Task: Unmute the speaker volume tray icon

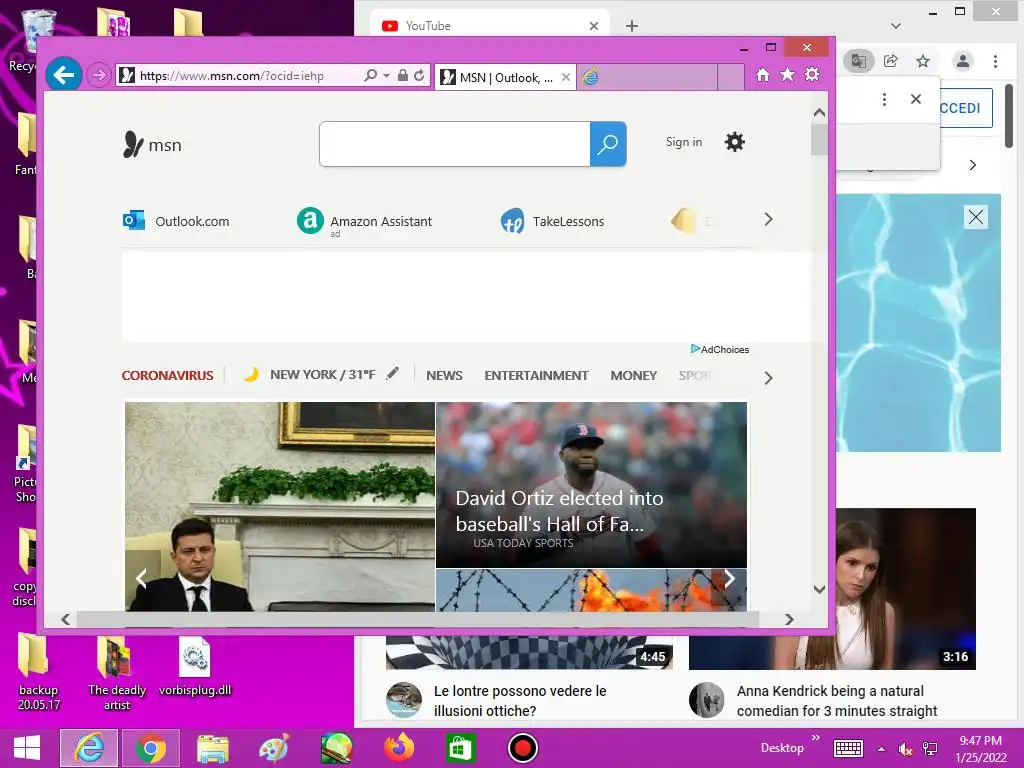Action: (x=905, y=749)
